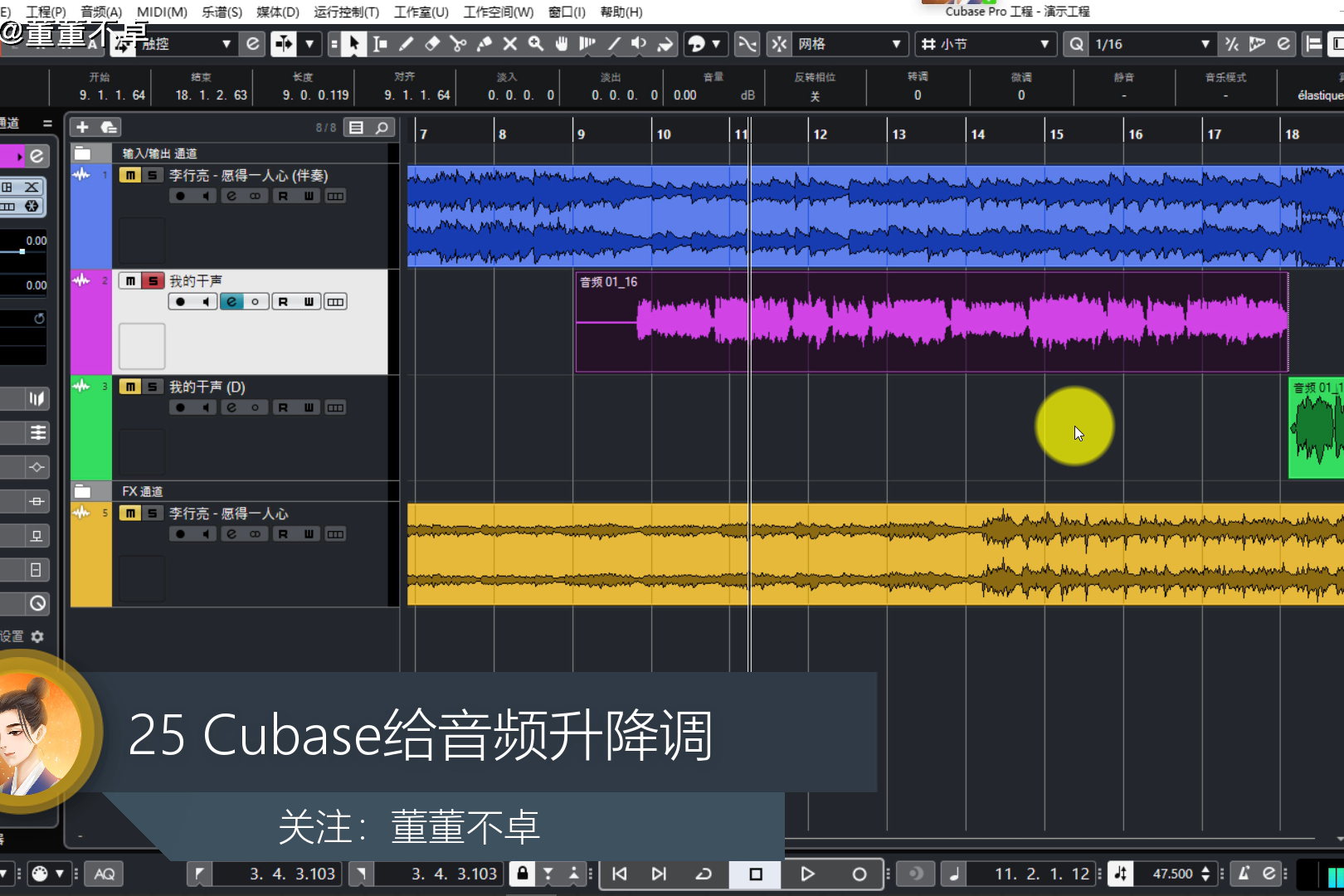
Task: Open the MIDI(M) menu
Action: pyautogui.click(x=161, y=12)
